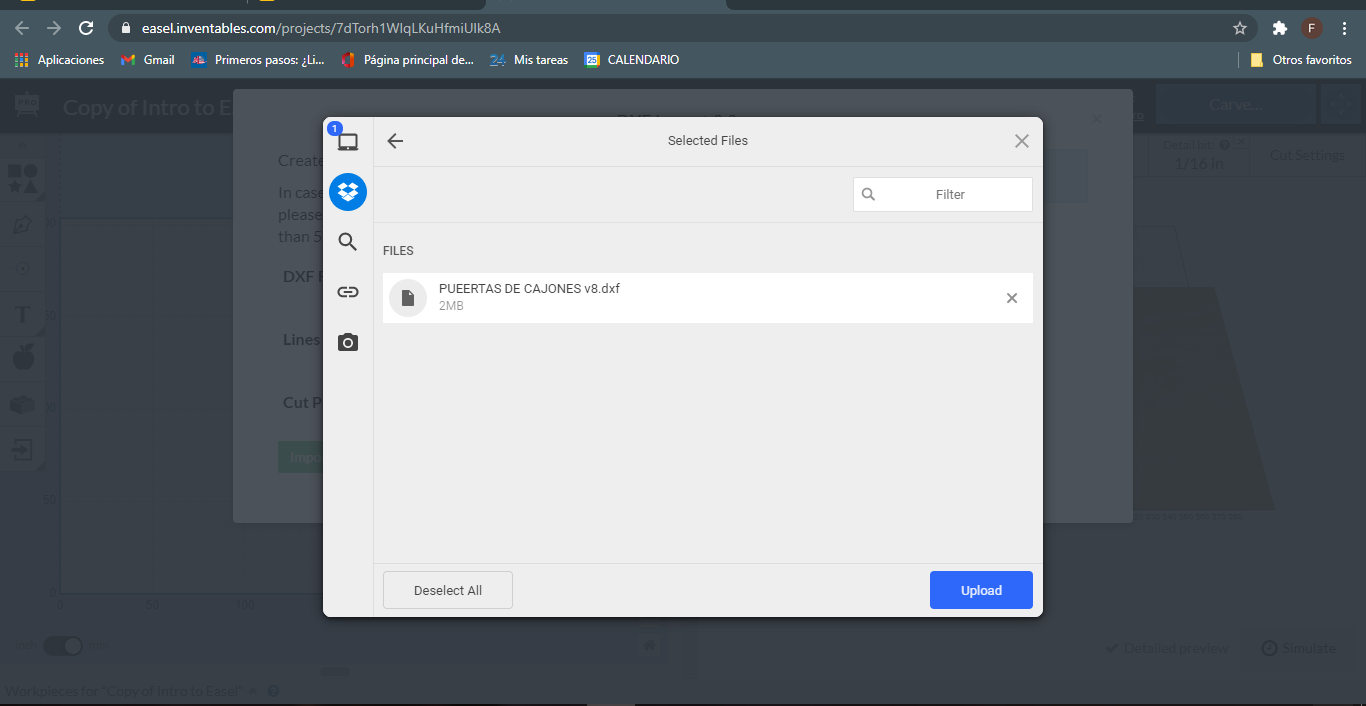This screenshot has width=1366, height=706.
Task: Click the FILES section label
Action: [x=398, y=251]
